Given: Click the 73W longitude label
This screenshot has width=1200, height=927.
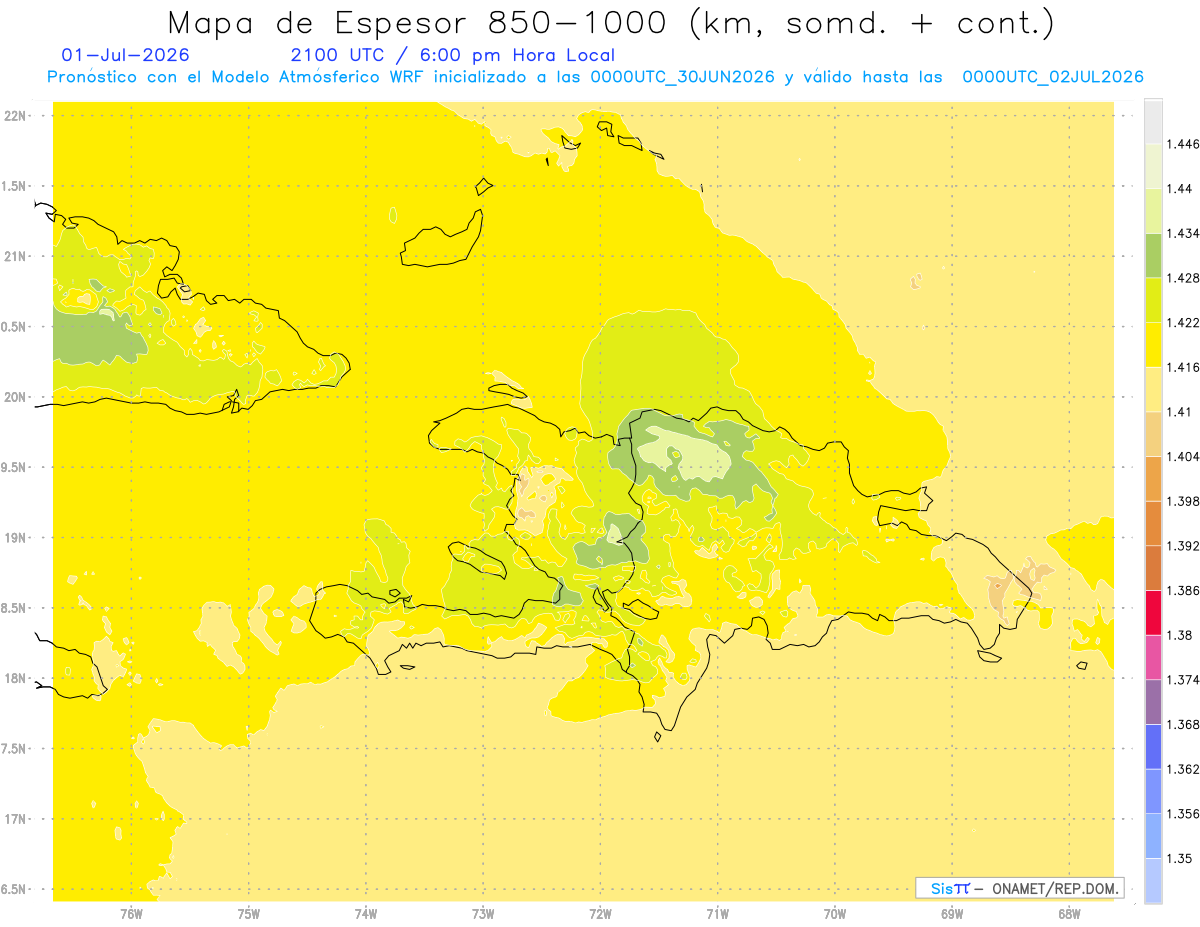Looking at the screenshot, I should point(483,913).
